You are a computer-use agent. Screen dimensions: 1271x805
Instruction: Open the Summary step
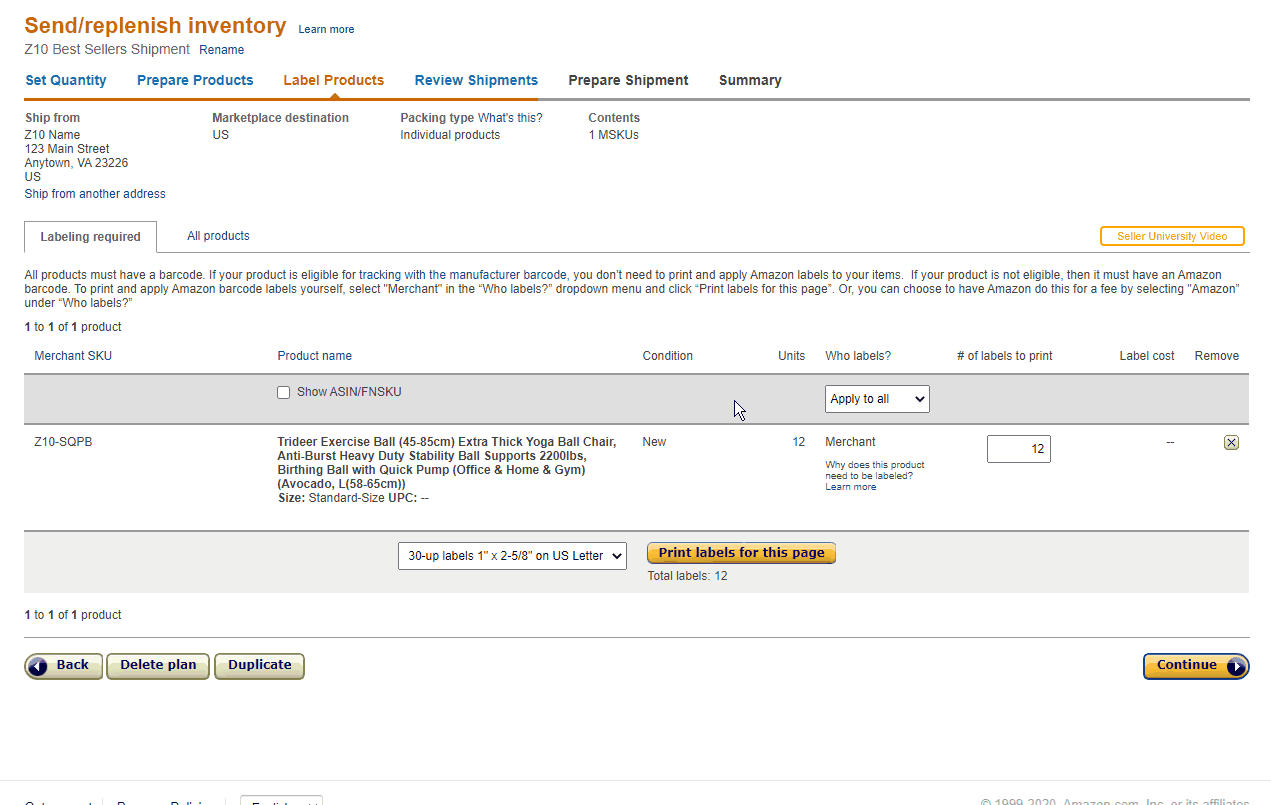pos(750,80)
